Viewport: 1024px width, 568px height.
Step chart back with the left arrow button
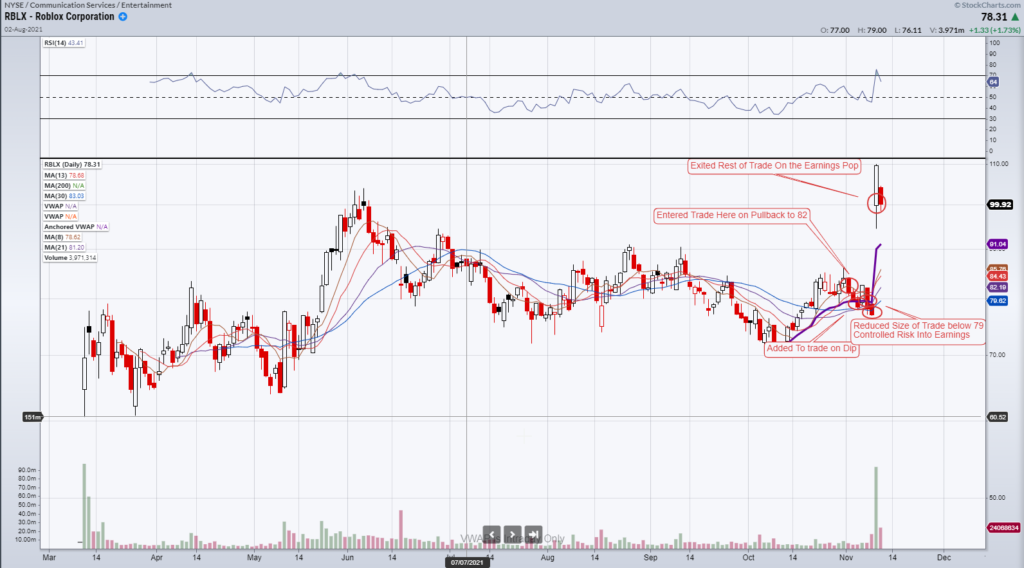pyautogui.click(x=492, y=534)
